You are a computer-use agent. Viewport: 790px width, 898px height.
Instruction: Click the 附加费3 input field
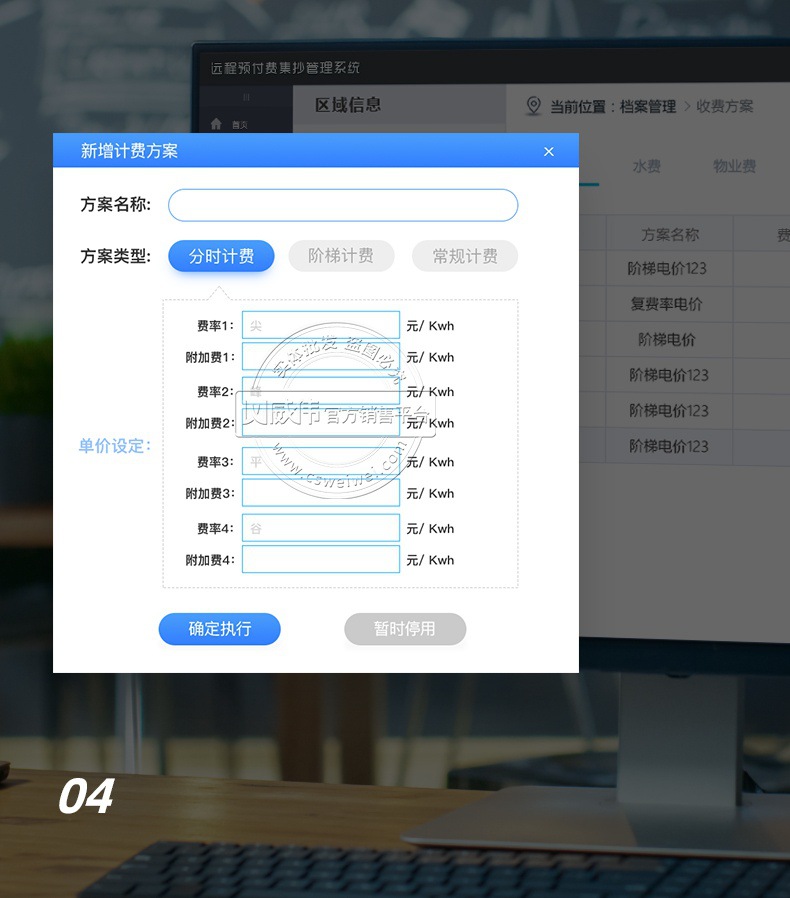[x=321, y=493]
